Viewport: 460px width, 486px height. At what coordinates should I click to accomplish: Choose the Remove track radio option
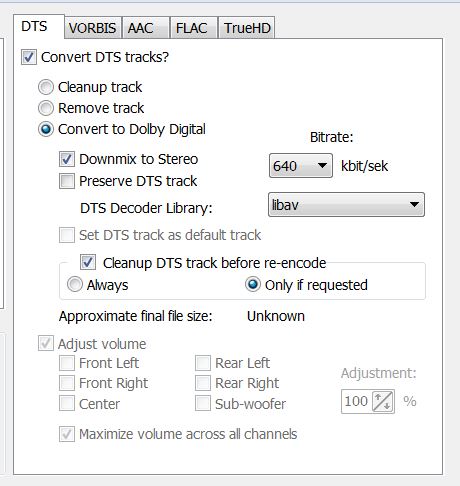click(46, 108)
